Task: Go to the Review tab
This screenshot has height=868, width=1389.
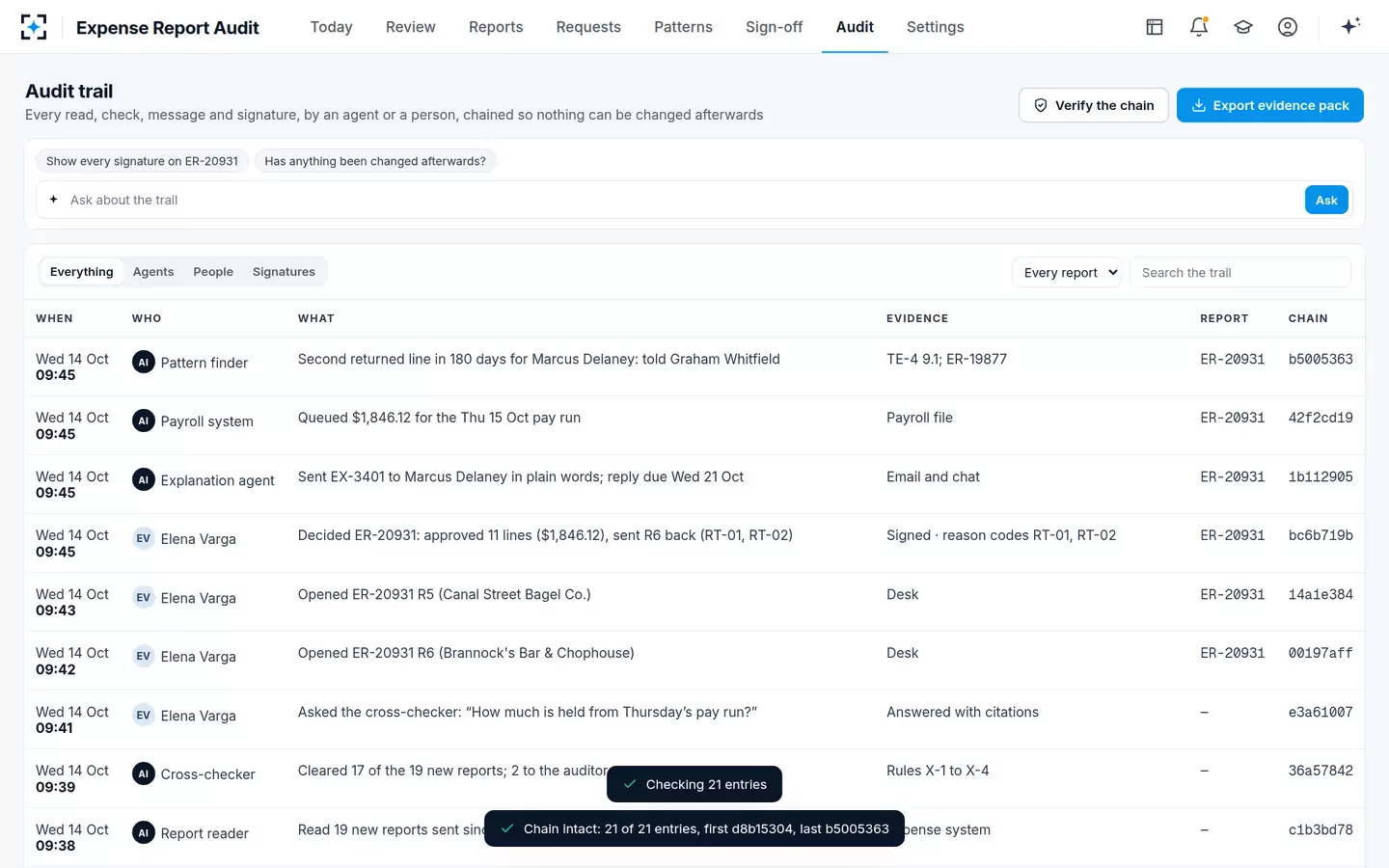Action: [x=411, y=27]
